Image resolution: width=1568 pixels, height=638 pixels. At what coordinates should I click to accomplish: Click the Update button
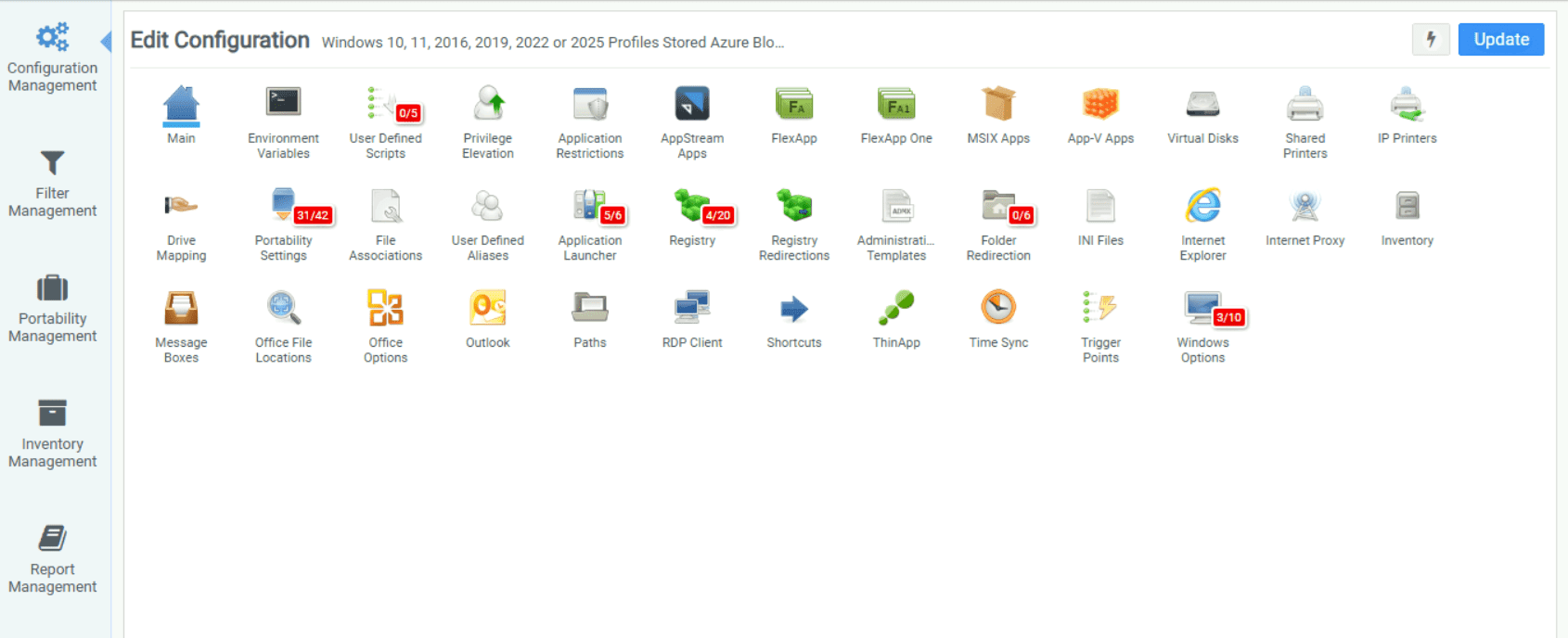click(1500, 40)
